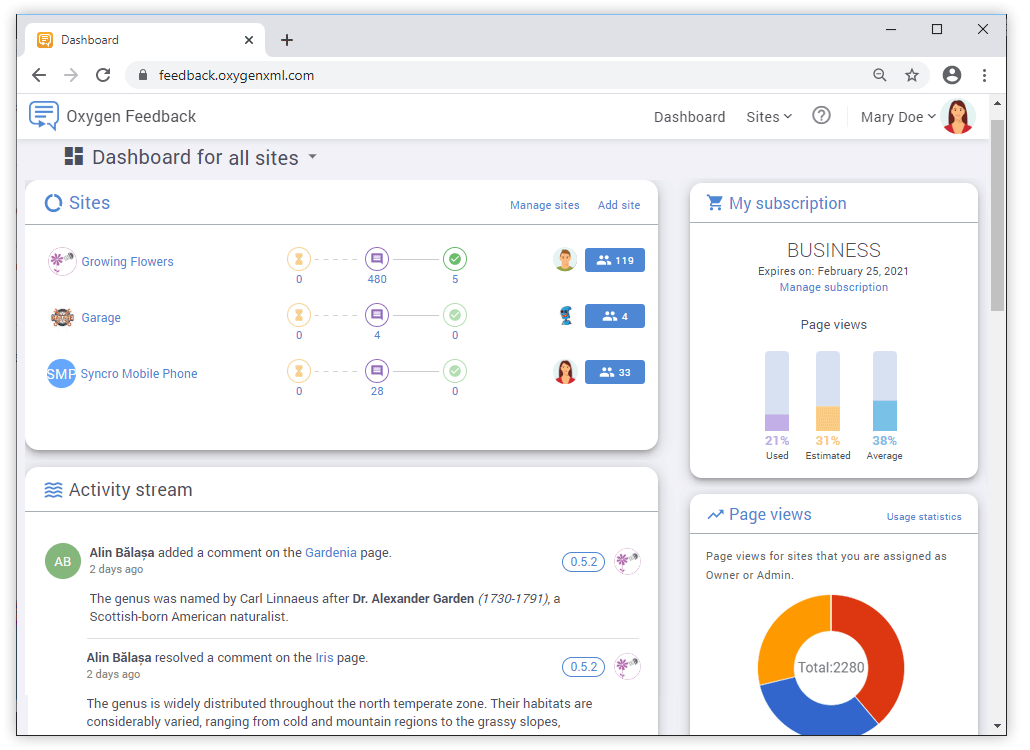
Task: Click version 0.5.2 badge on Iris comment
Action: click(x=583, y=667)
